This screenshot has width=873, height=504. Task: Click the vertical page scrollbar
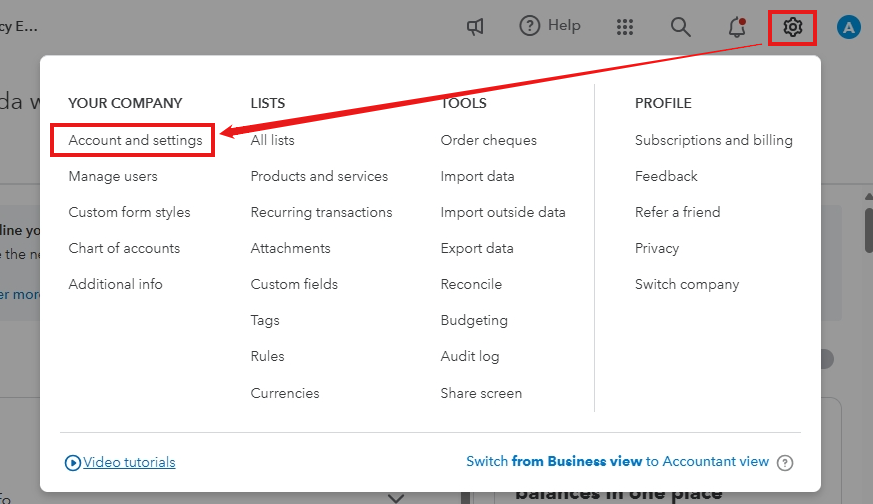(x=866, y=230)
